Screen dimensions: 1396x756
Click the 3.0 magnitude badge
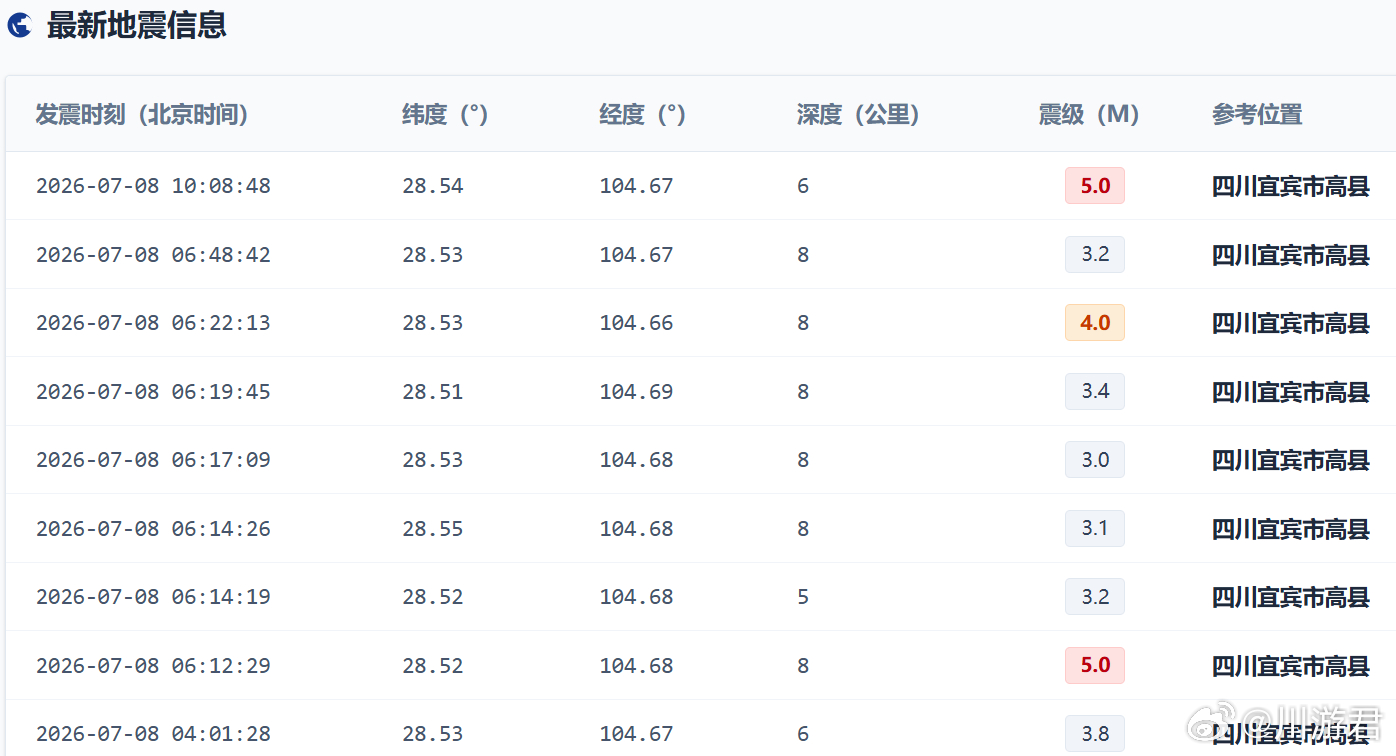pyautogui.click(x=1095, y=460)
